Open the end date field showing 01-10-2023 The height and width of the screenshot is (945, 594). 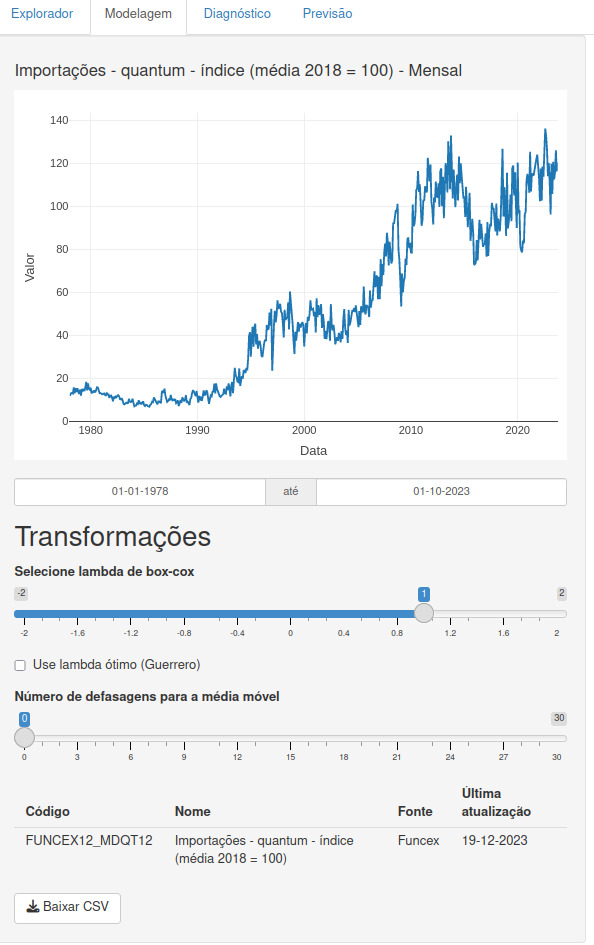[440, 492]
